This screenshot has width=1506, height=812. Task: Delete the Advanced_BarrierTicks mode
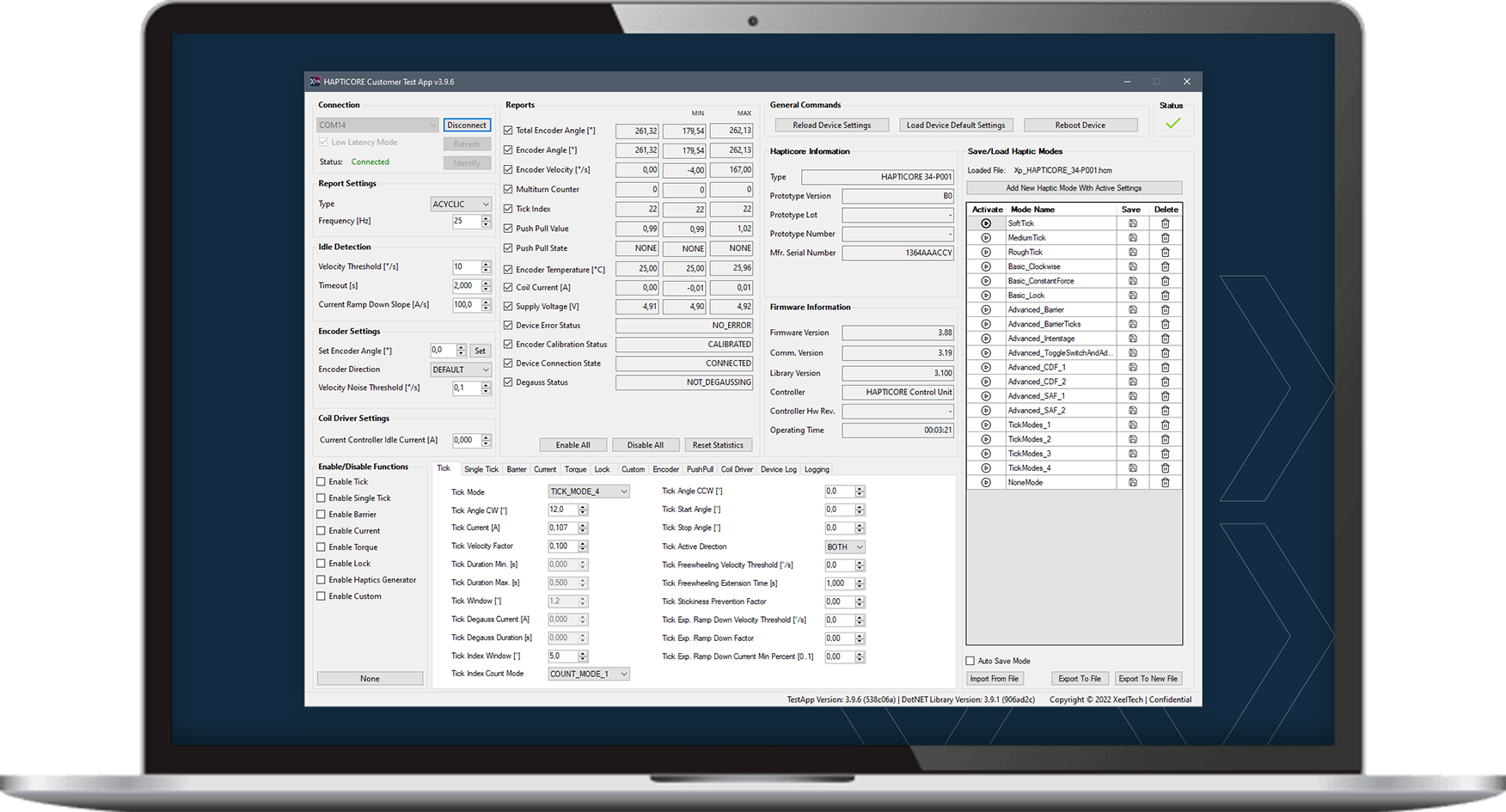1166,324
